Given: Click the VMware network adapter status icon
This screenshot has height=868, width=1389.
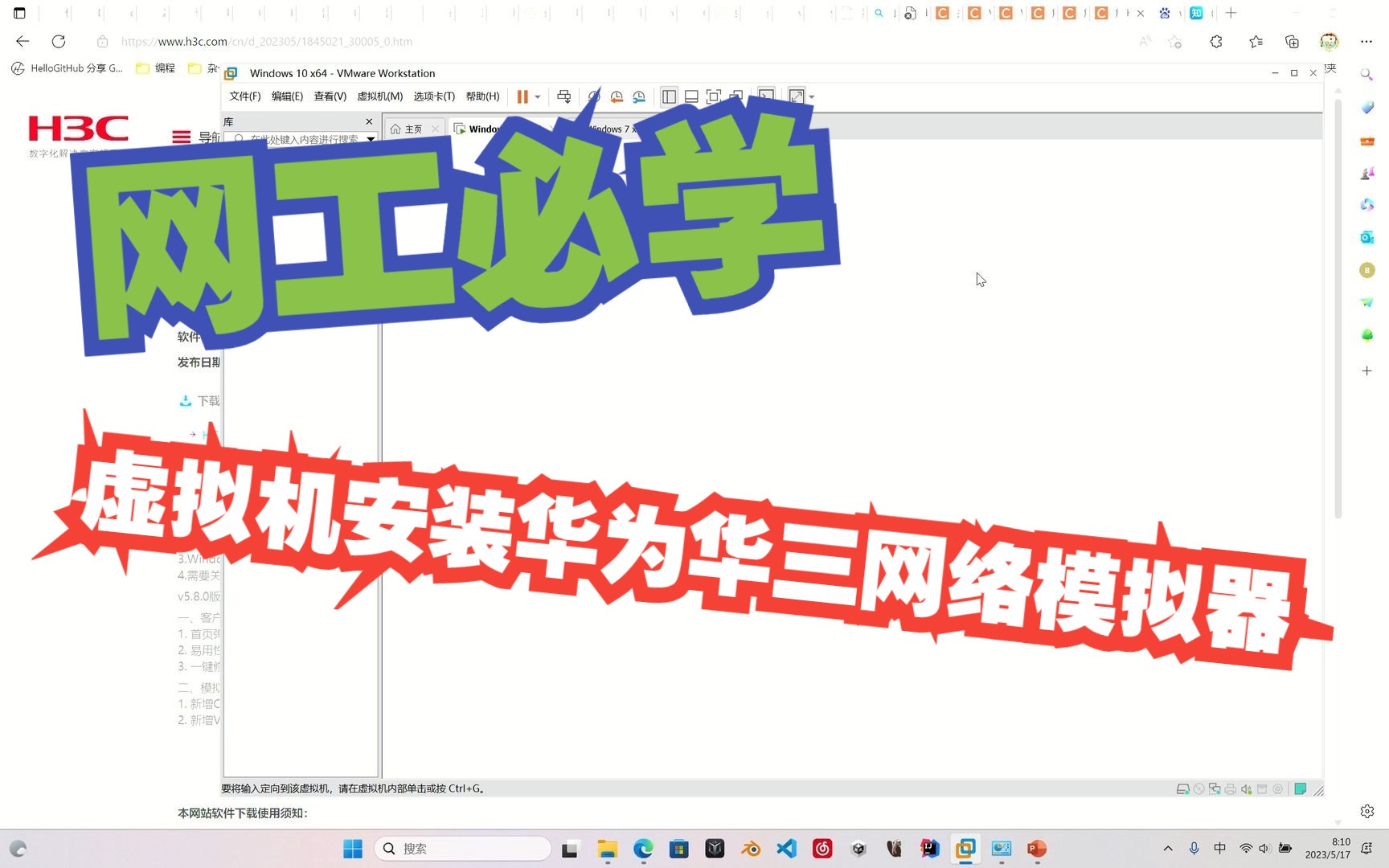Looking at the screenshot, I should (x=1215, y=789).
